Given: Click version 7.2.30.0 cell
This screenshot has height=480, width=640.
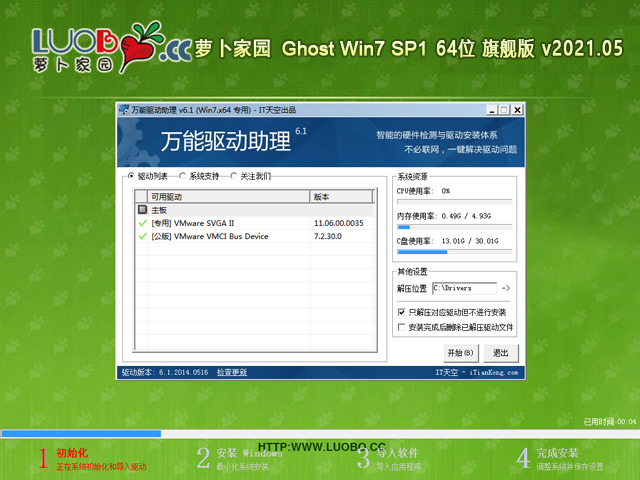Looking at the screenshot, I should (x=328, y=236).
